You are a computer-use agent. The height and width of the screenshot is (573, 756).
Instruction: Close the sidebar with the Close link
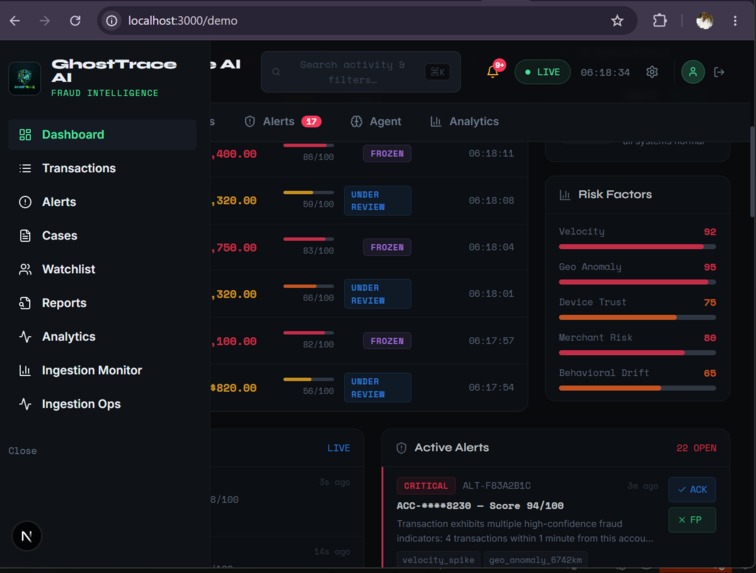tap(22, 451)
